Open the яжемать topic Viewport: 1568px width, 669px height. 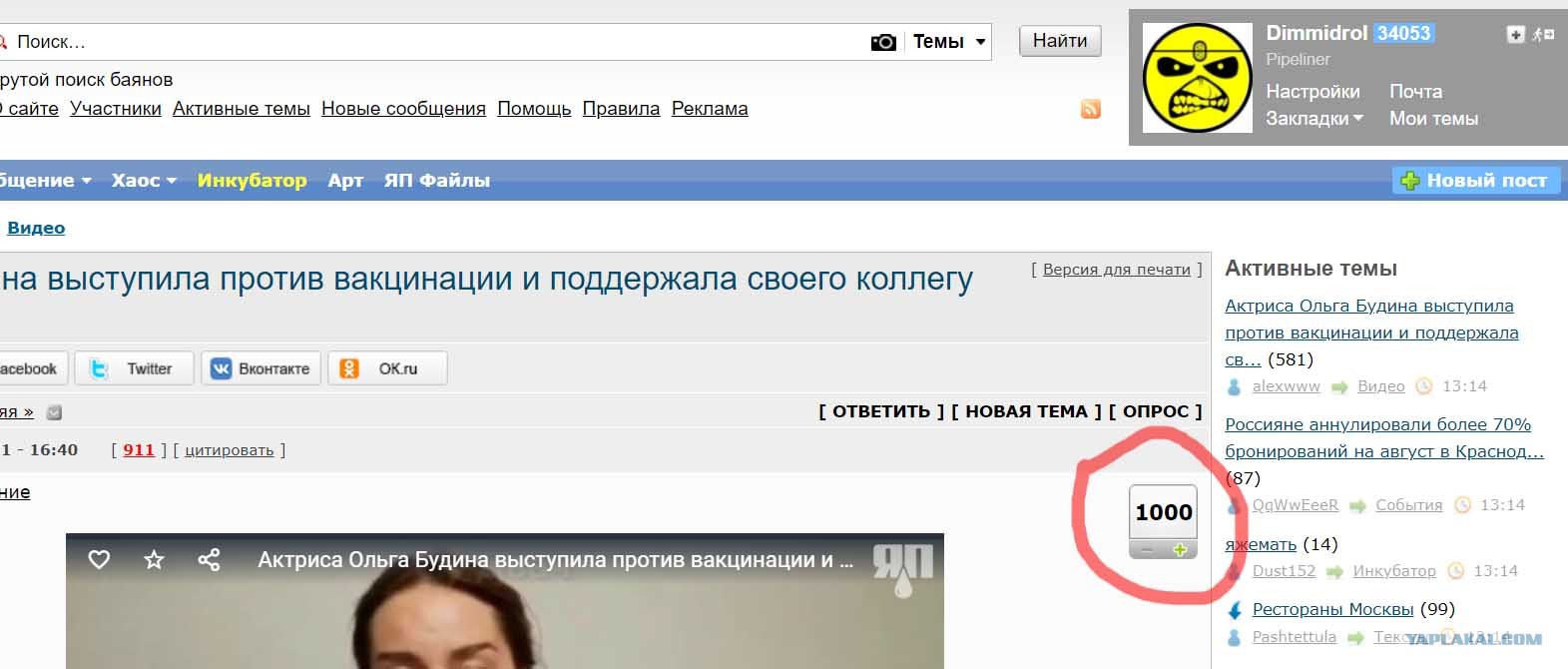click(x=1261, y=544)
